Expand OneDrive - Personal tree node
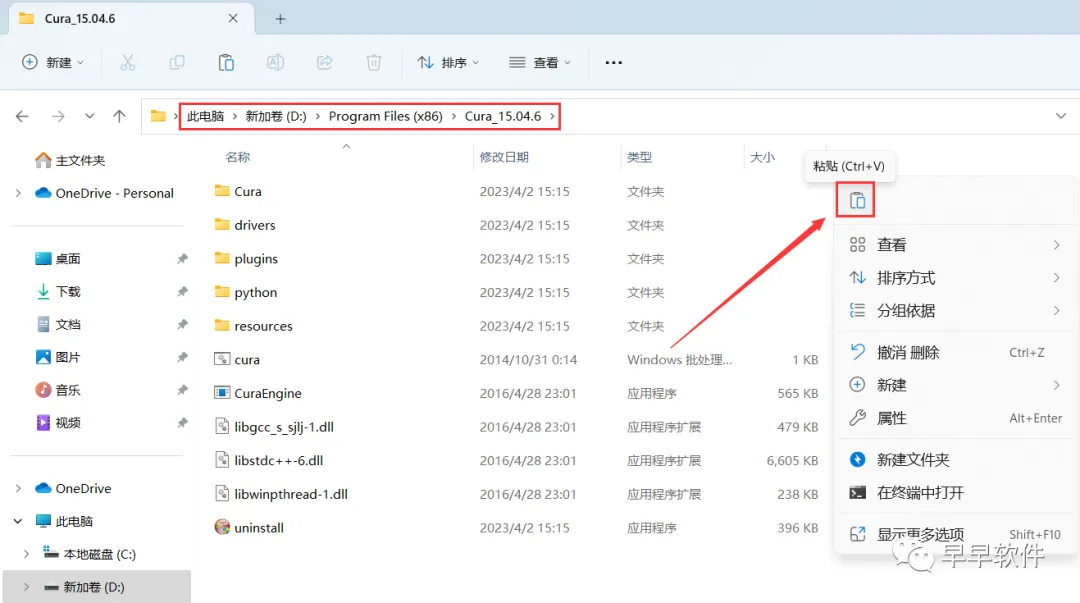Screen dimensions: 1080x603 (x=19, y=194)
